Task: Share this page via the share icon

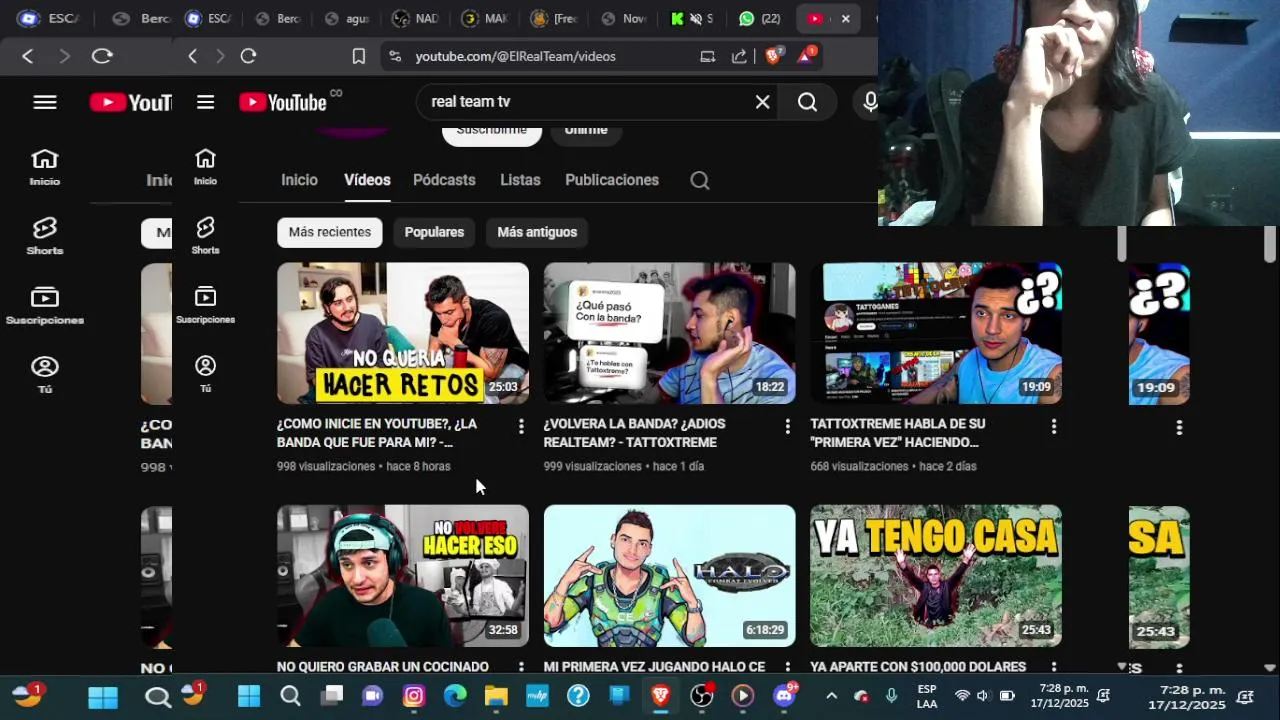Action: tap(740, 57)
